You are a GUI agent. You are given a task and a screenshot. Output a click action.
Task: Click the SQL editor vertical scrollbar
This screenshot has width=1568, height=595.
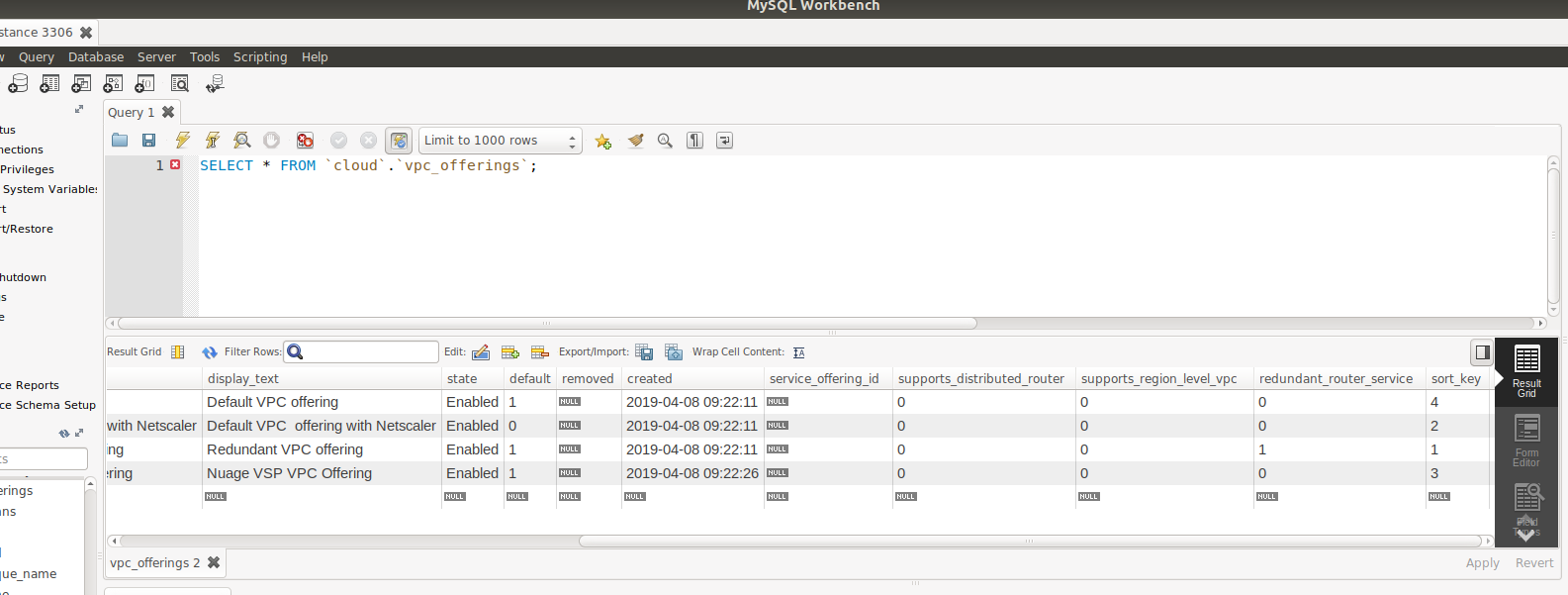pyautogui.click(x=1553, y=236)
